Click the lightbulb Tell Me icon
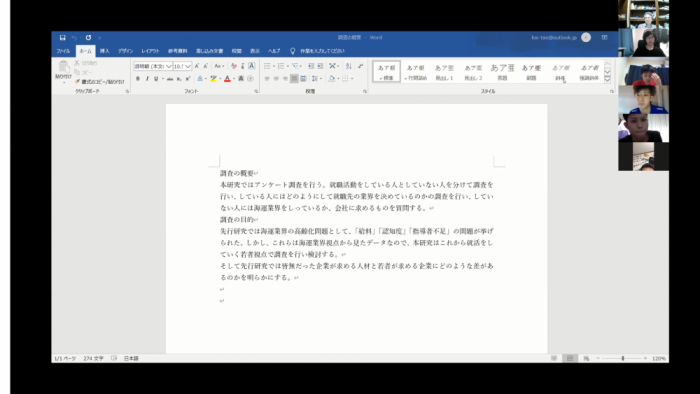Image resolution: width=700 pixels, height=394 pixels. click(x=292, y=51)
